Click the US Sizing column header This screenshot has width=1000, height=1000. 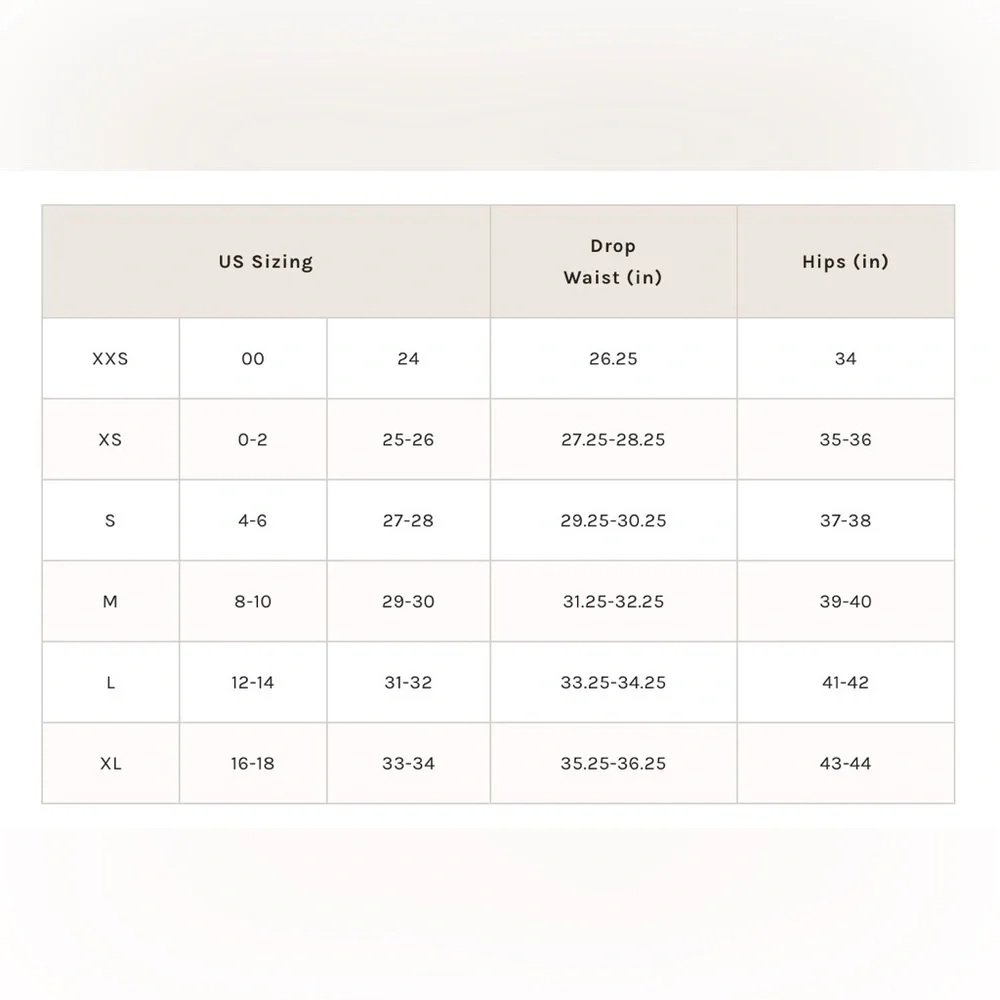tap(266, 261)
